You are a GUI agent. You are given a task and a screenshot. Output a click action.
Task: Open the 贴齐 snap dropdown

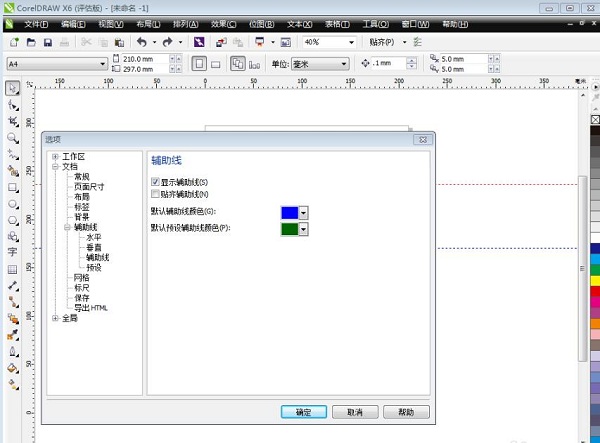[x=404, y=42]
